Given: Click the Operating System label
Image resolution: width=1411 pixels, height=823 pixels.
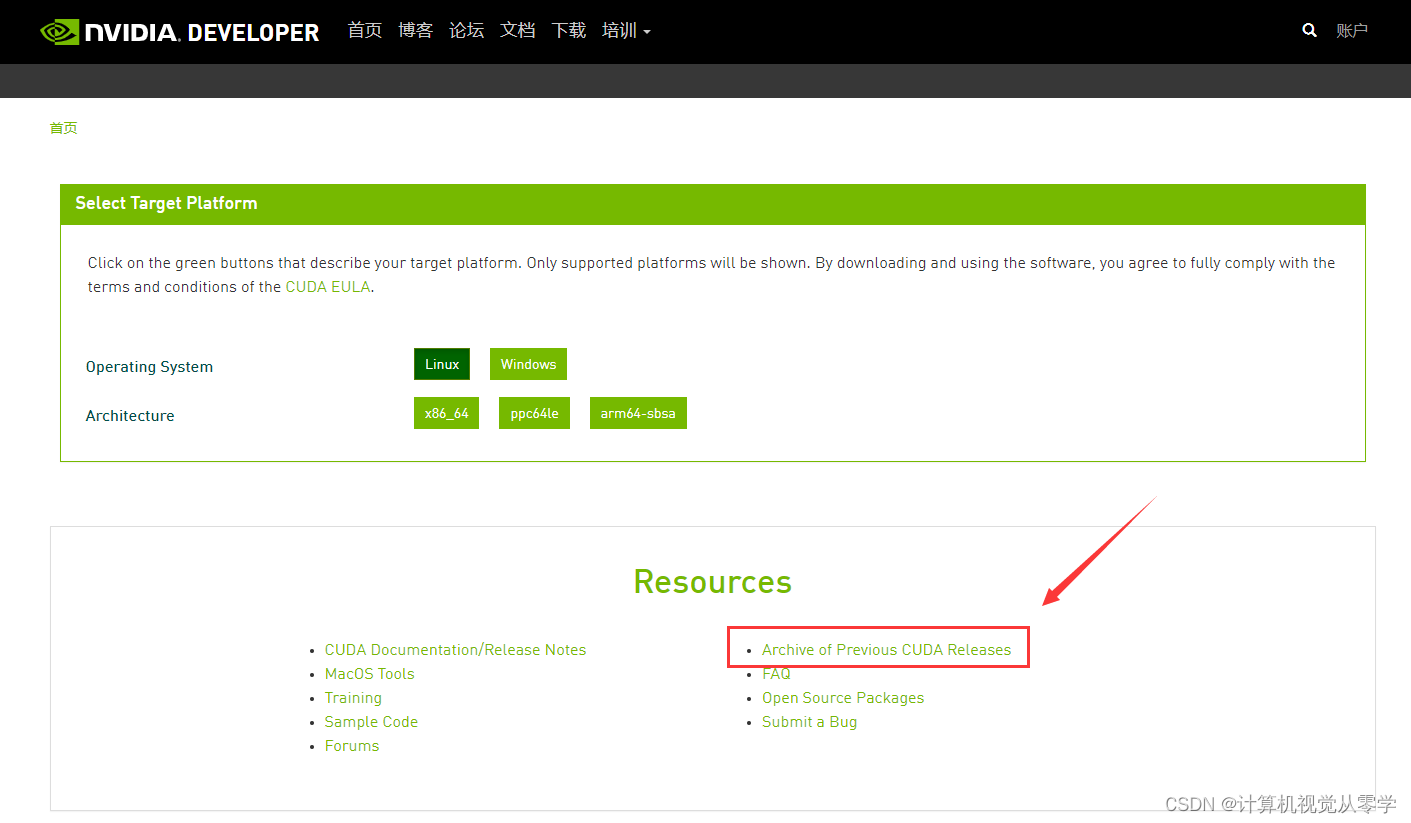Looking at the screenshot, I should pos(149,367).
